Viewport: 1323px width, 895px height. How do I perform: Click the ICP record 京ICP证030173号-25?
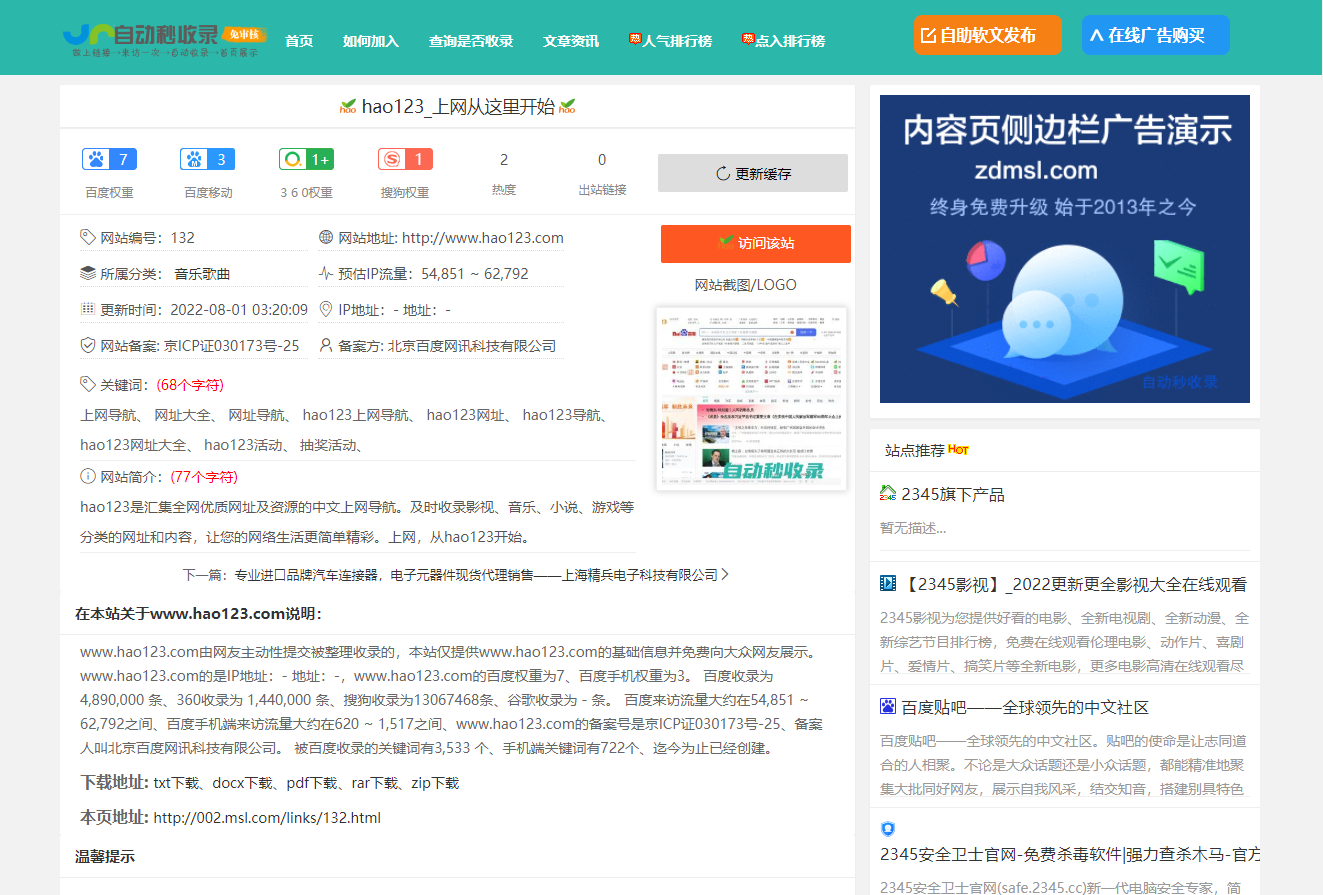[232, 346]
